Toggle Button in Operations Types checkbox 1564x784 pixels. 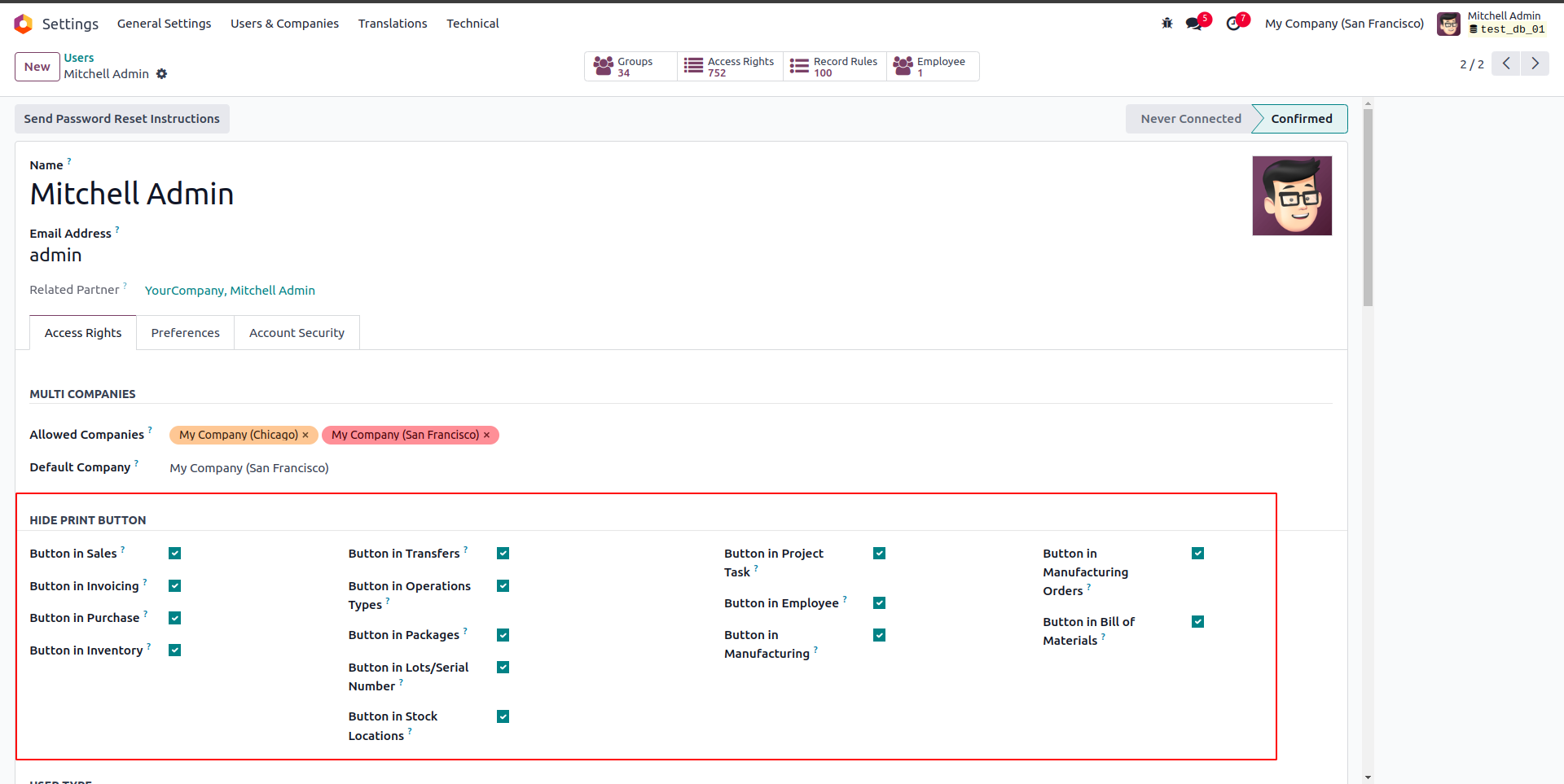[x=503, y=586]
